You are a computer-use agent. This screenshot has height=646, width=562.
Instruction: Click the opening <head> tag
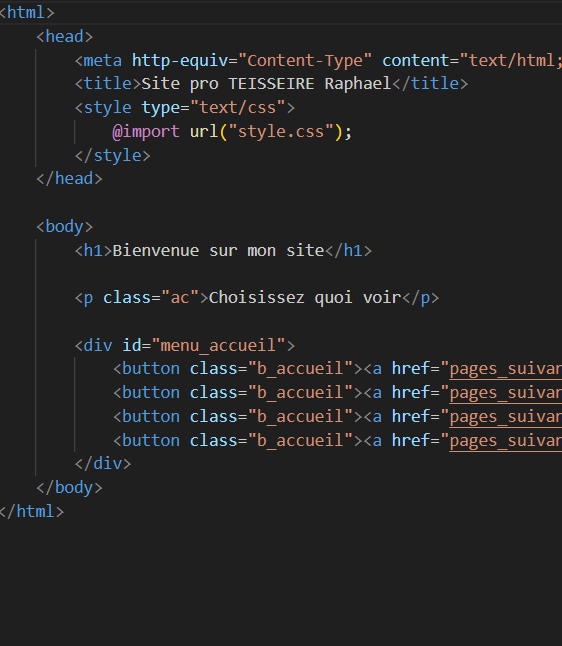point(65,36)
